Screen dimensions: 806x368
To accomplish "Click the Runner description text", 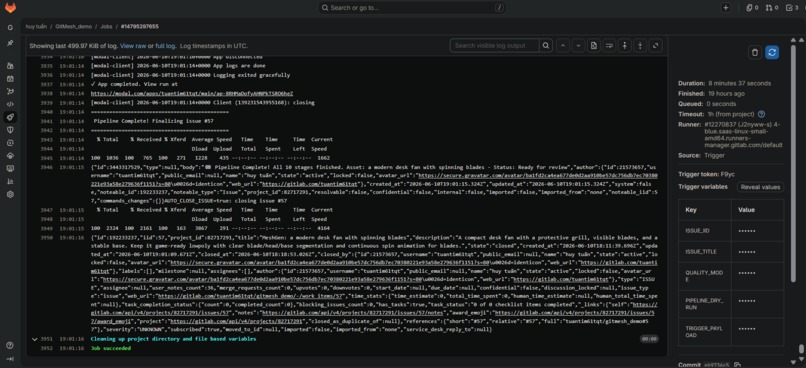I will click(743, 135).
